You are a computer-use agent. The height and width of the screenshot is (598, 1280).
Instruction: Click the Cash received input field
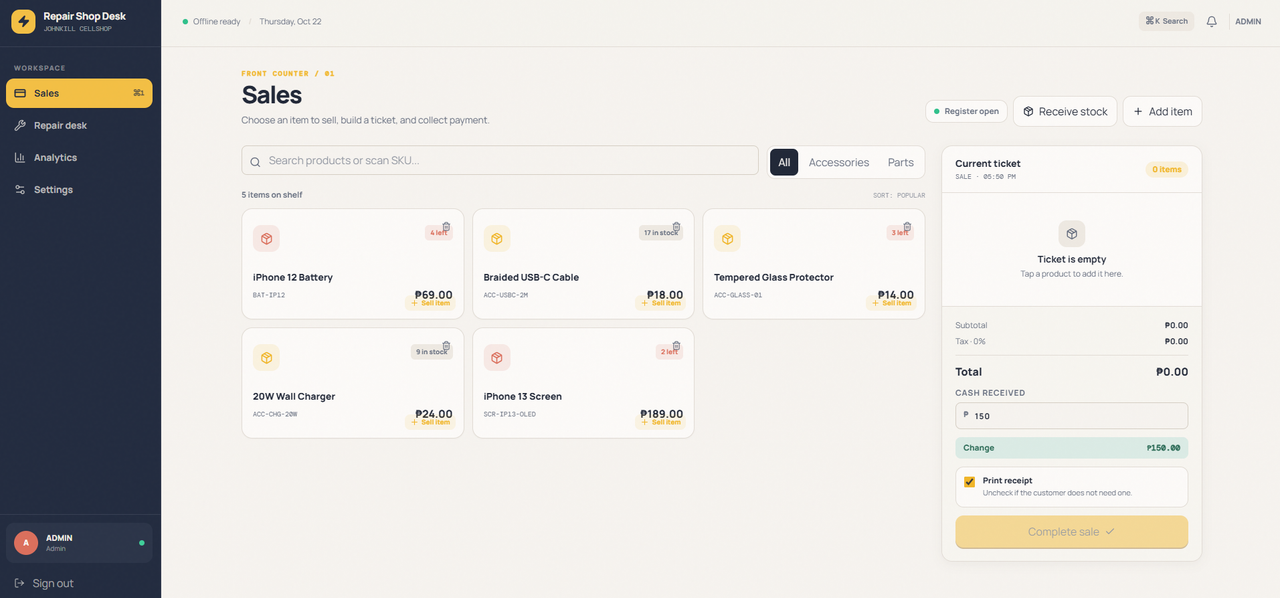pyautogui.click(x=1072, y=416)
